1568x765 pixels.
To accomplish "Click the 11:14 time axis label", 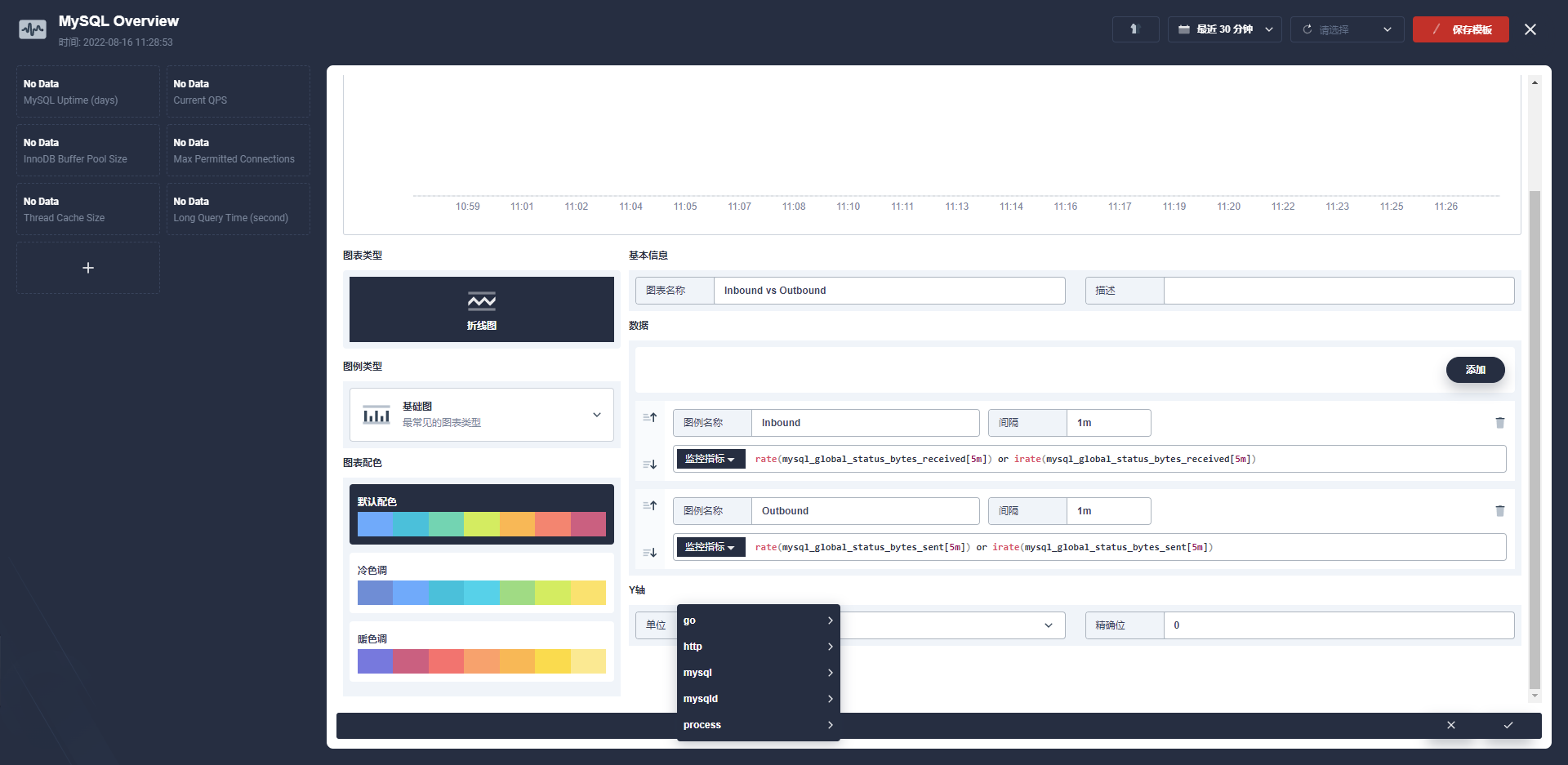I will [1011, 207].
